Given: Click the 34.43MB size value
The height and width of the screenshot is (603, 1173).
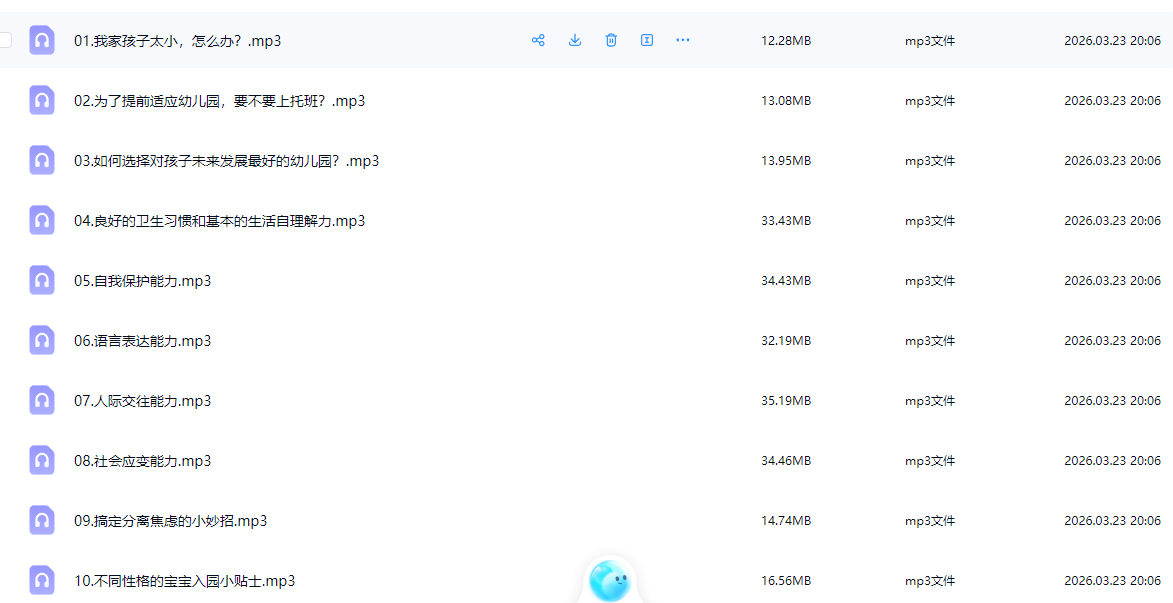Looking at the screenshot, I should tap(785, 281).
